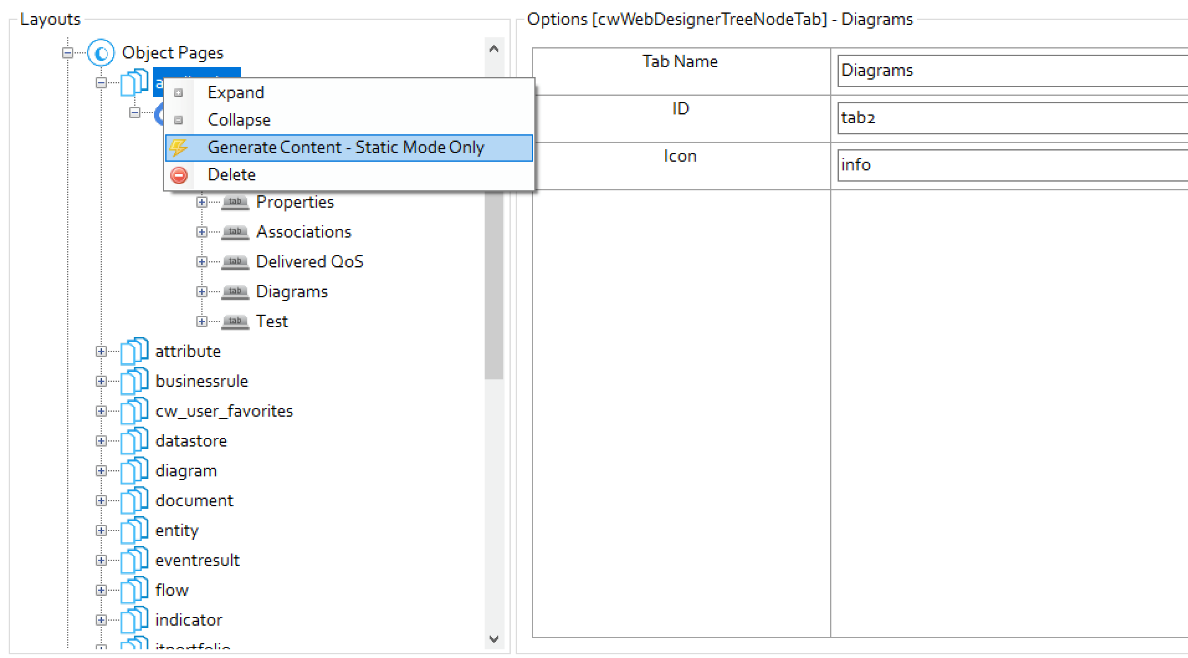Screen dimensions: 1188x658
Task: Collapse the Object Pages root node
Action: click(68, 53)
